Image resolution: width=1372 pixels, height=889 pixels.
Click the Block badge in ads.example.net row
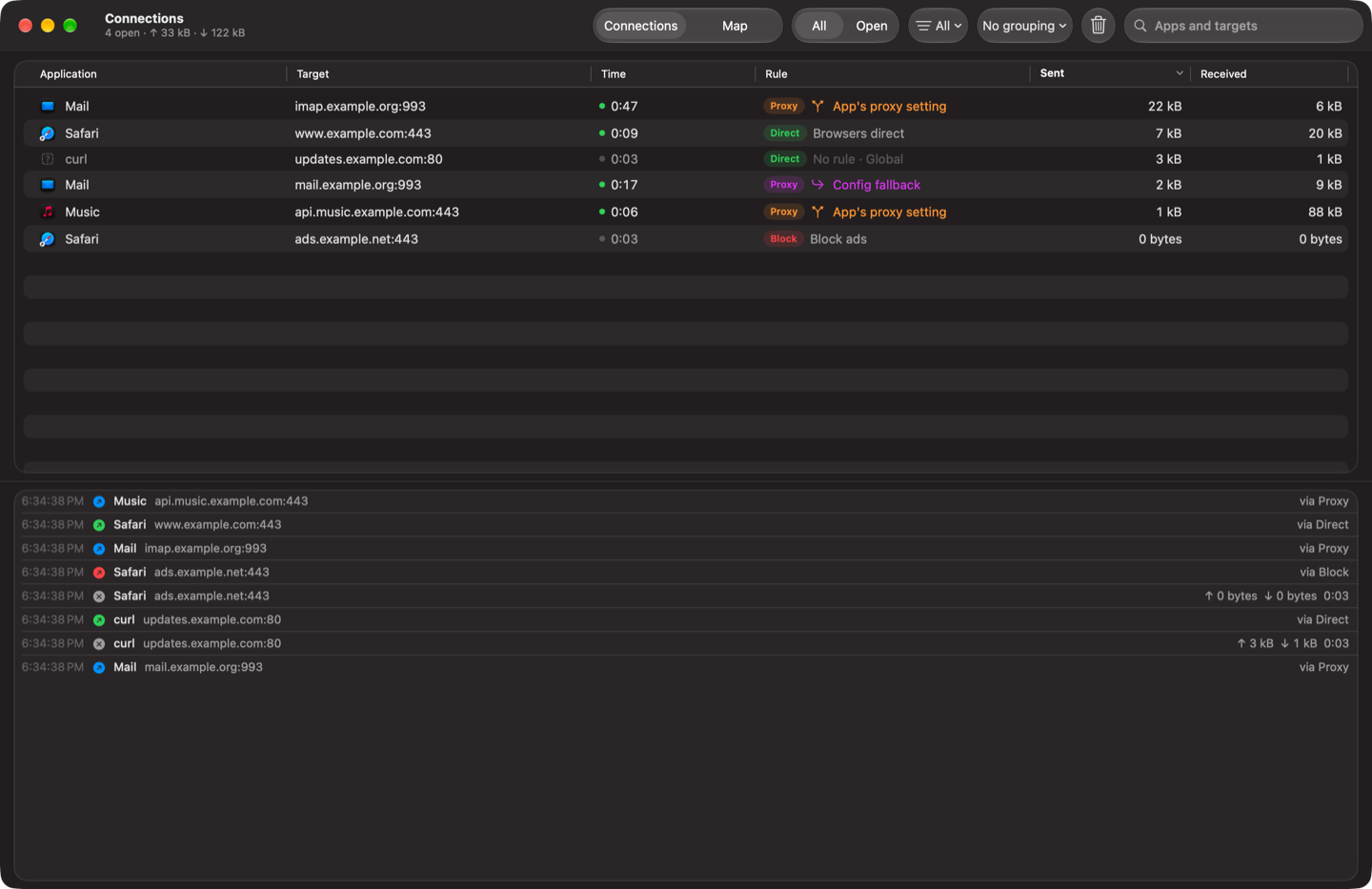[x=784, y=239]
